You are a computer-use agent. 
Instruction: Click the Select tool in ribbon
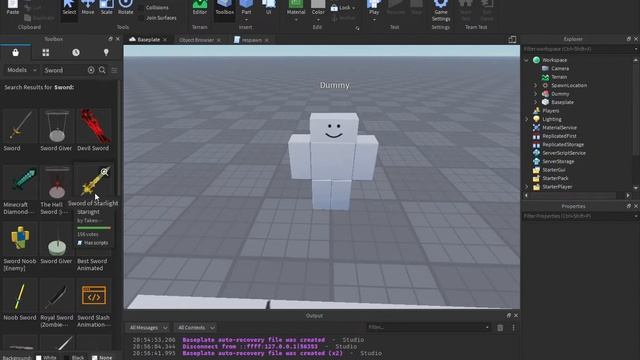click(x=69, y=7)
